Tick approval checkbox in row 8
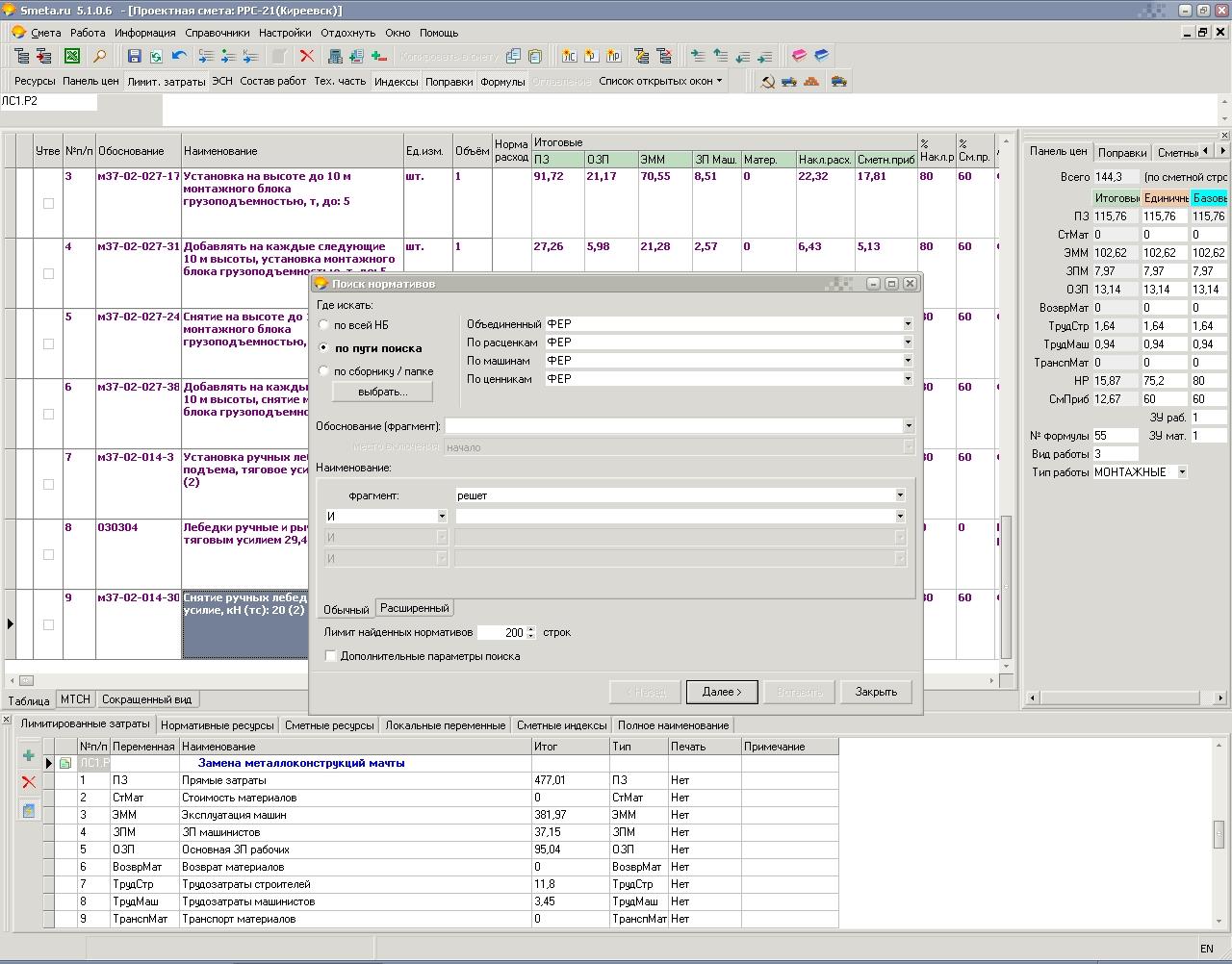This screenshot has width=1232, height=964. tap(48, 554)
